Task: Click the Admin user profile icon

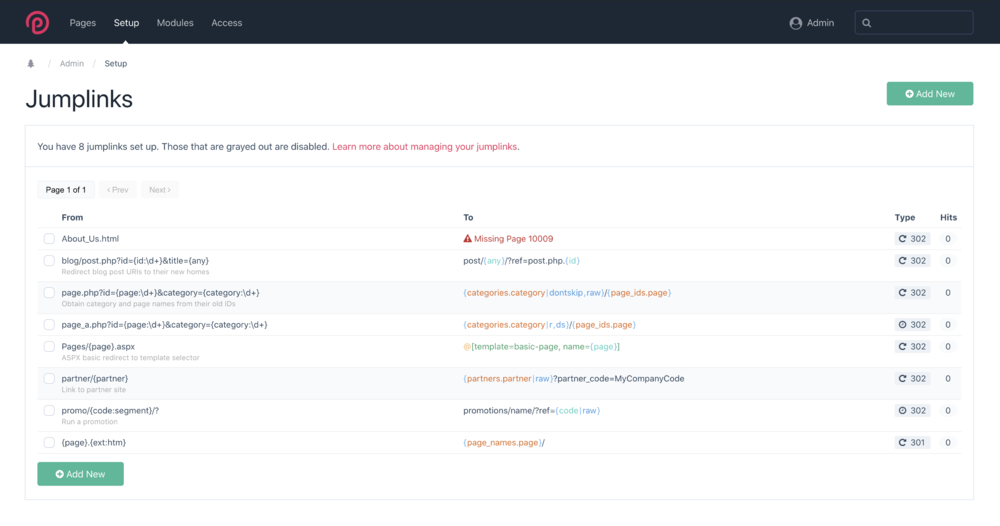Action: pyautogui.click(x=796, y=23)
